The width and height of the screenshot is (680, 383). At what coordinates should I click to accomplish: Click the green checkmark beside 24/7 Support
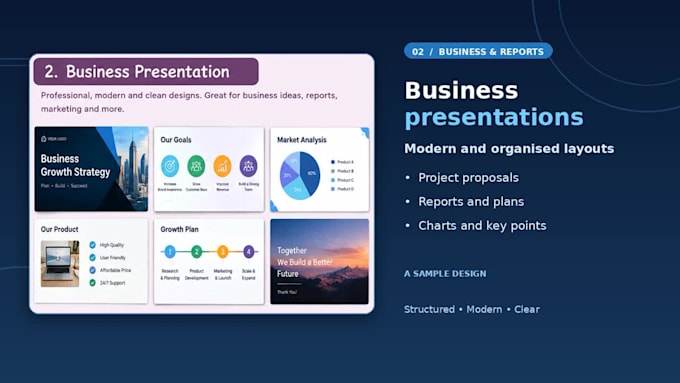92,282
